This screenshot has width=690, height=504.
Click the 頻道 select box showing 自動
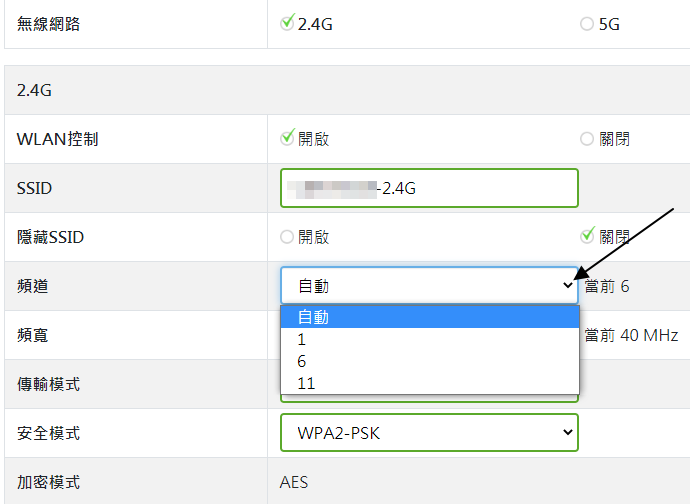[429, 285]
